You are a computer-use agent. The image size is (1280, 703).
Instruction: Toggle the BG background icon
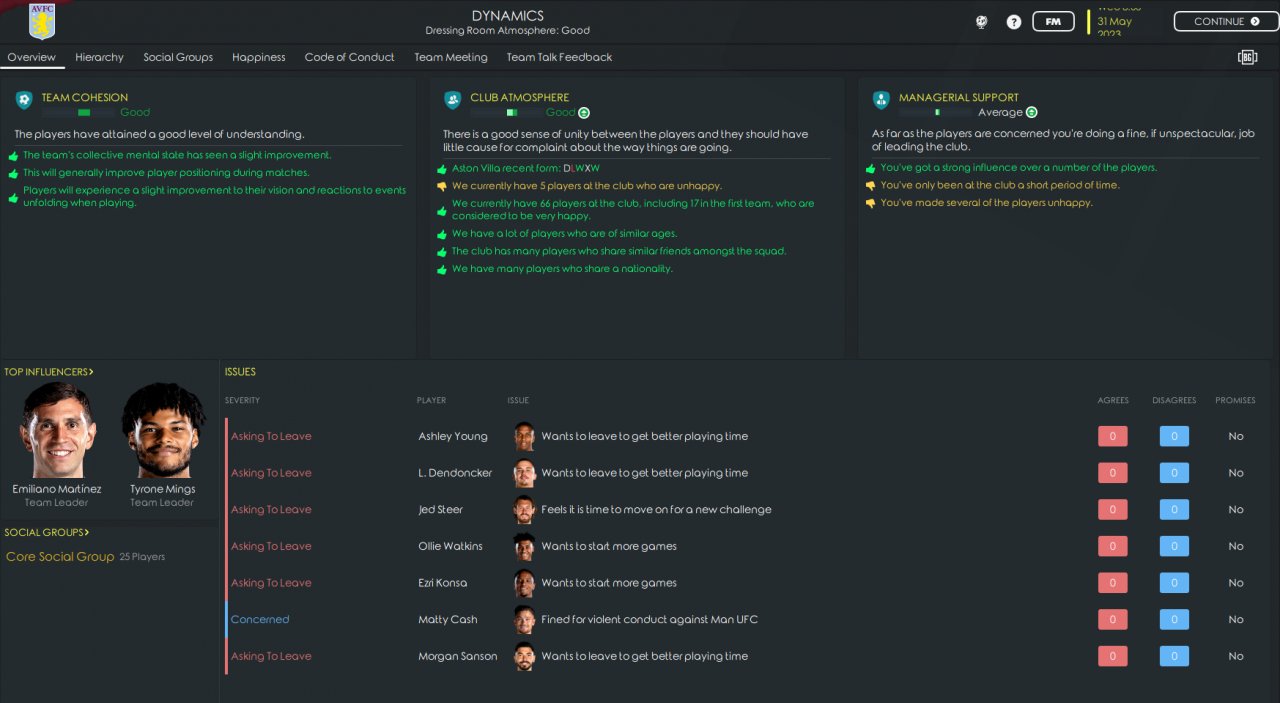[x=1247, y=58]
